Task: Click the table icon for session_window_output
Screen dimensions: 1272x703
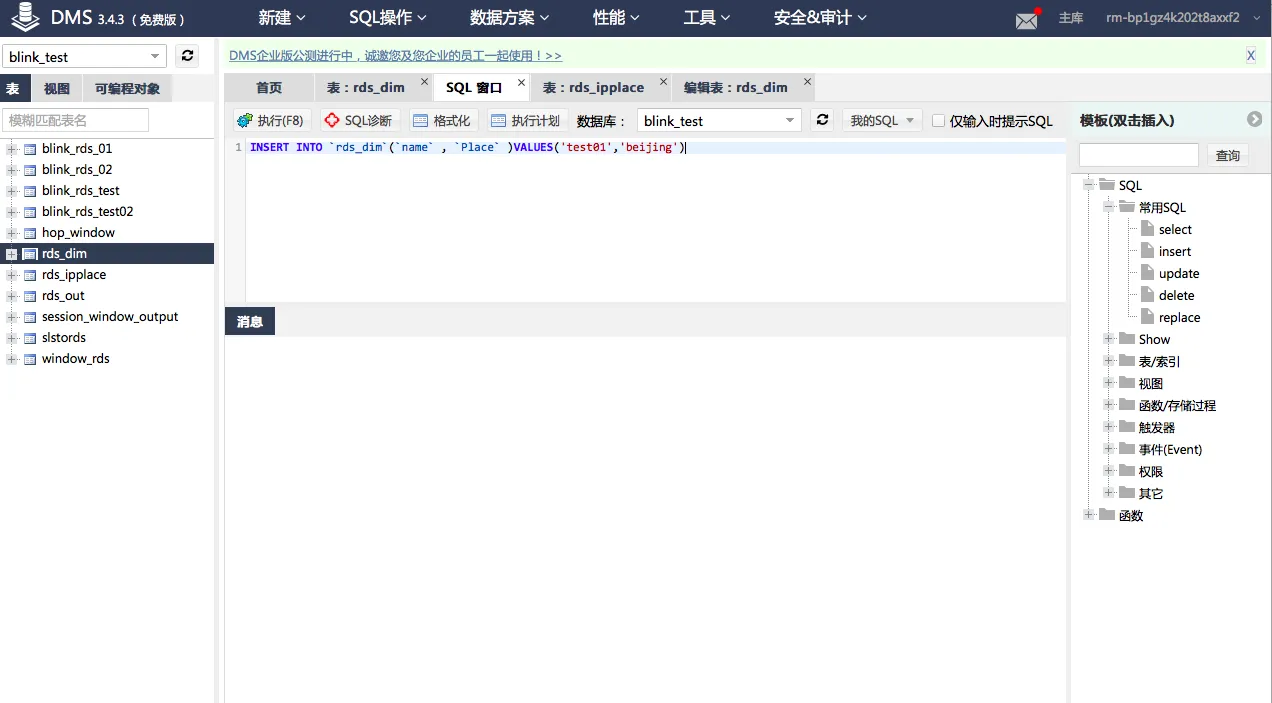Action: point(30,317)
